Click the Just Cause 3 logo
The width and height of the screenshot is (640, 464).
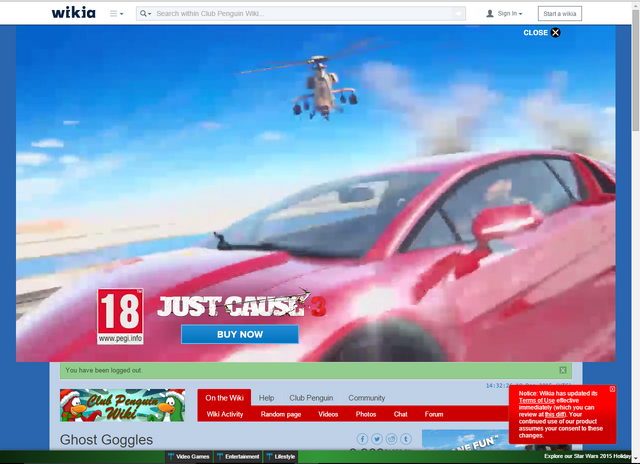[242, 305]
